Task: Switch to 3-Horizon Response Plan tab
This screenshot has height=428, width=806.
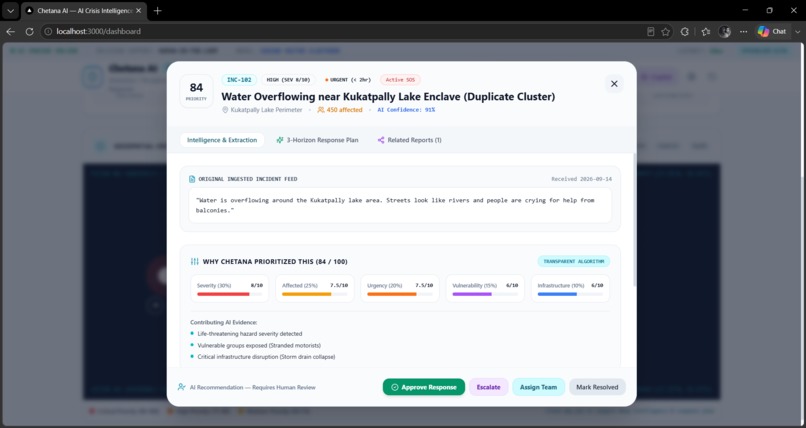Action: point(317,140)
